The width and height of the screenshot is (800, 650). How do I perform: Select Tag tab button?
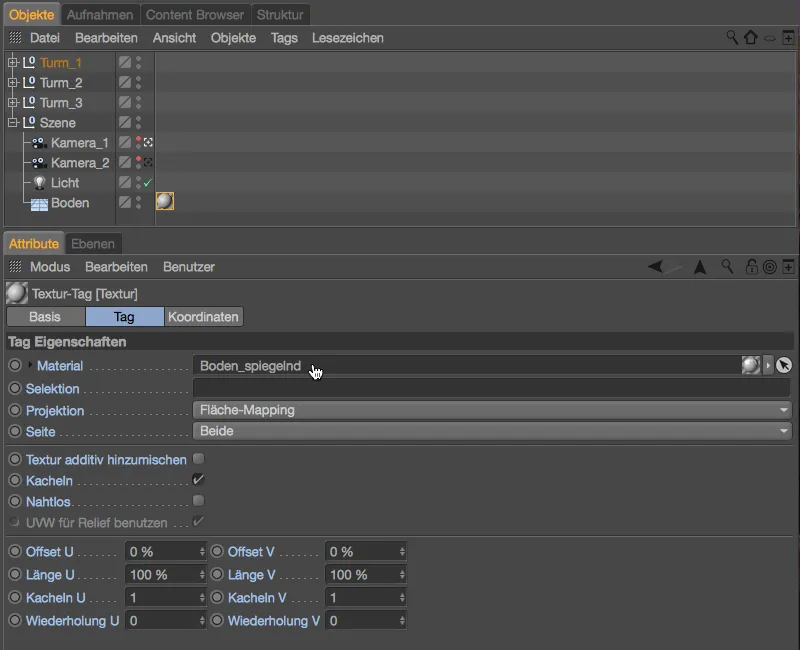pos(124,316)
